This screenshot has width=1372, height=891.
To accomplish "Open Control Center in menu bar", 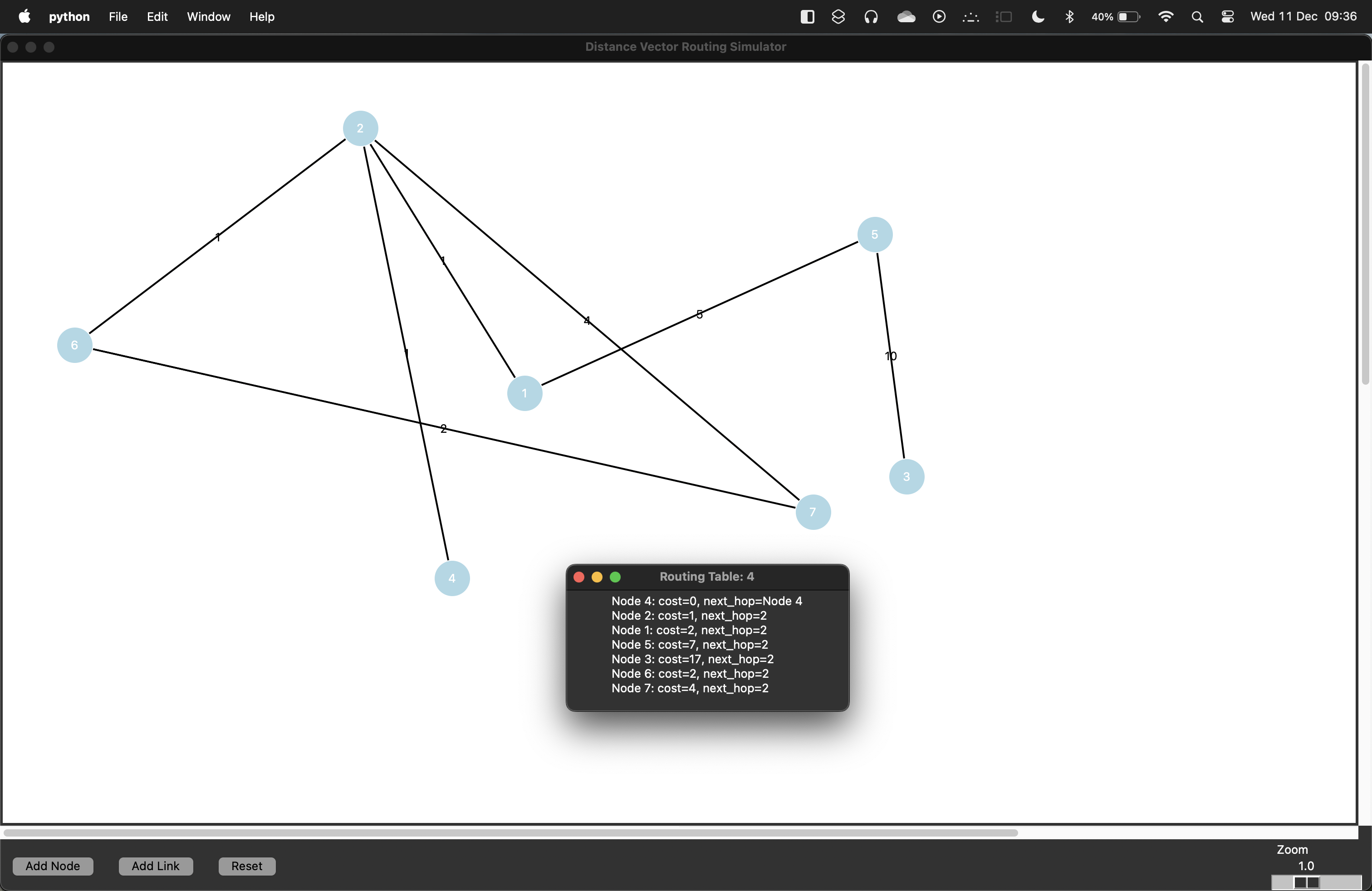I will click(x=1227, y=17).
